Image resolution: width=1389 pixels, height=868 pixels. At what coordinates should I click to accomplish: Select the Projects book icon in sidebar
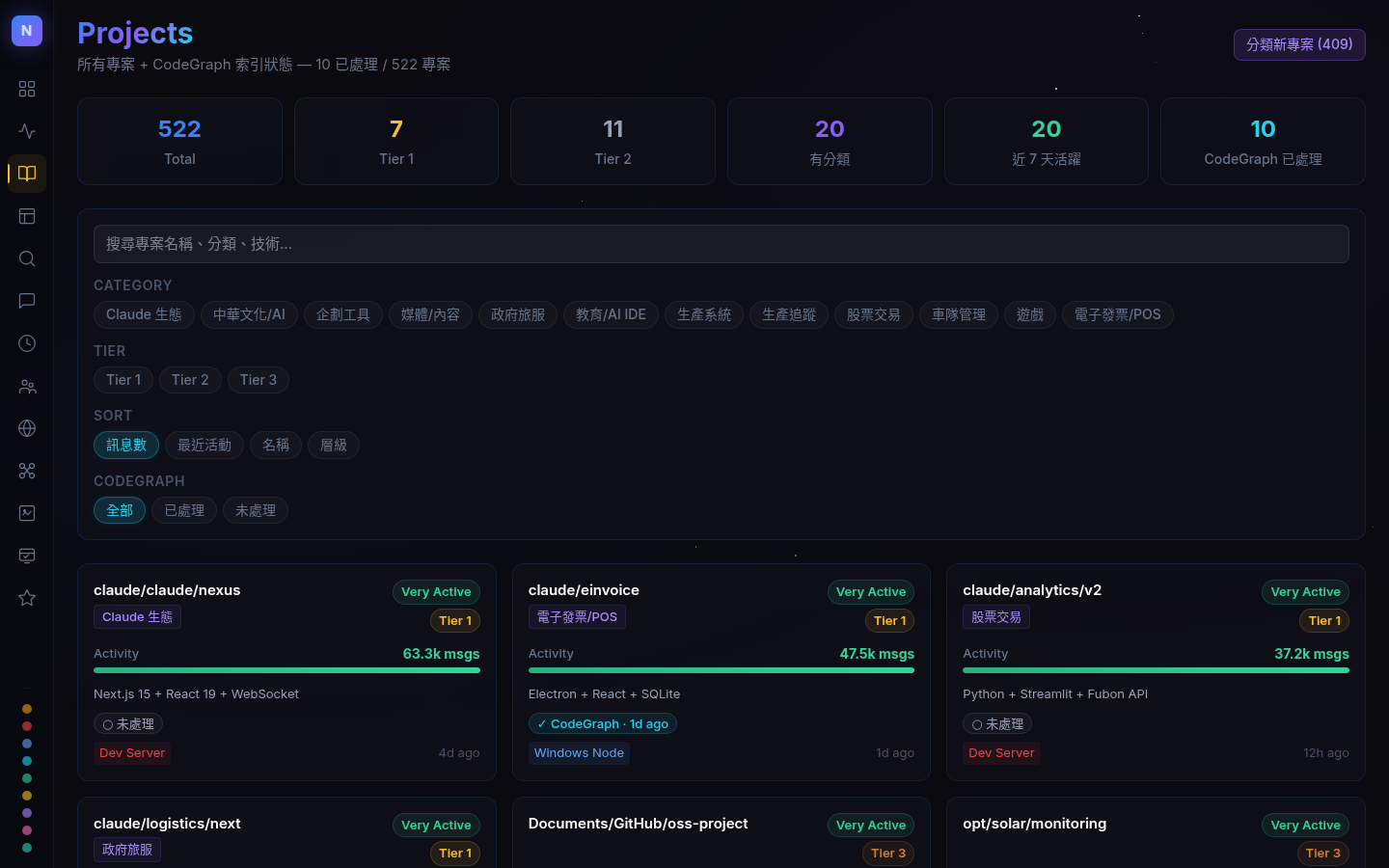coord(27,174)
